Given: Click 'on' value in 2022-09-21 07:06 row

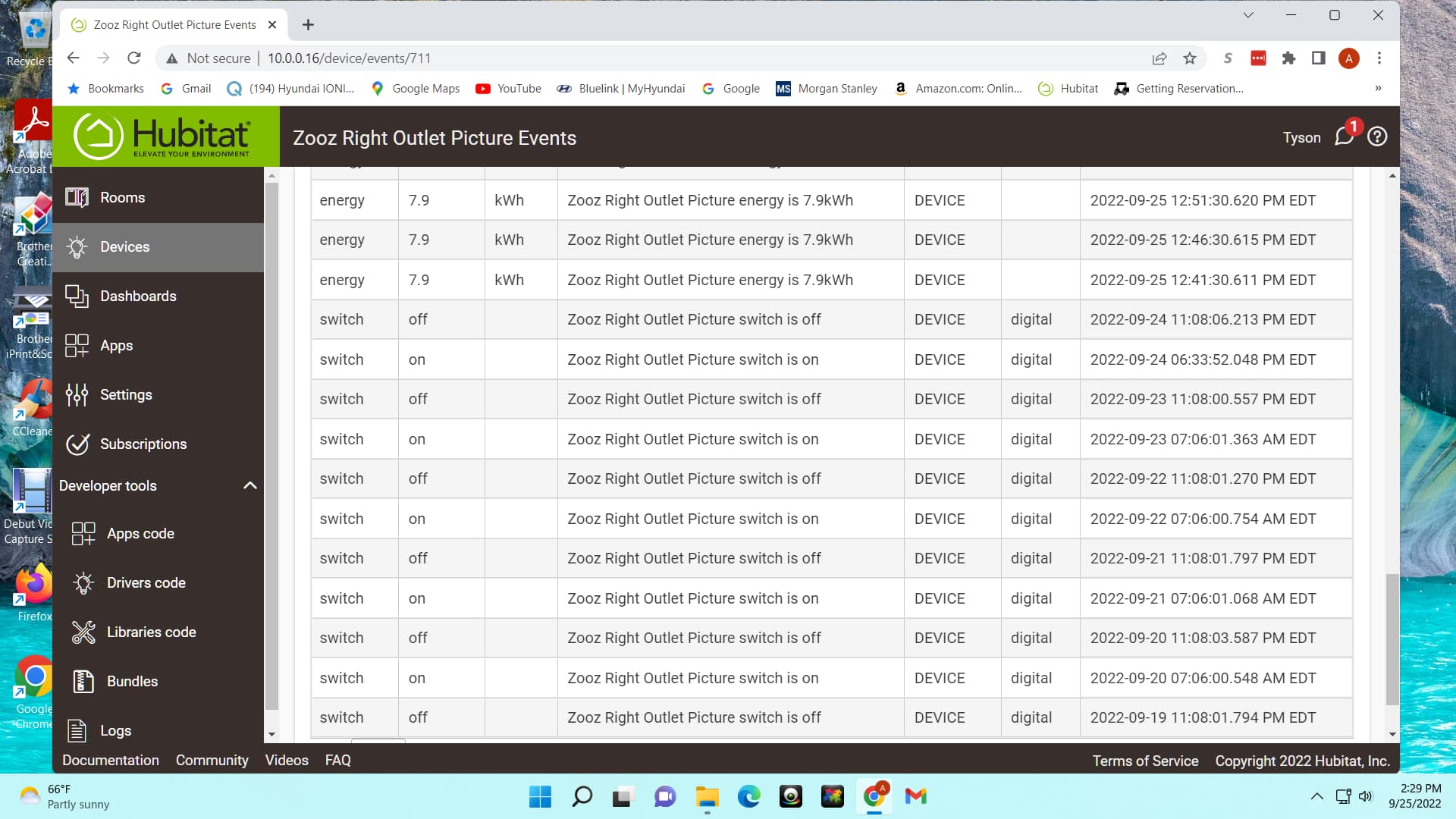Looking at the screenshot, I should point(417,598).
